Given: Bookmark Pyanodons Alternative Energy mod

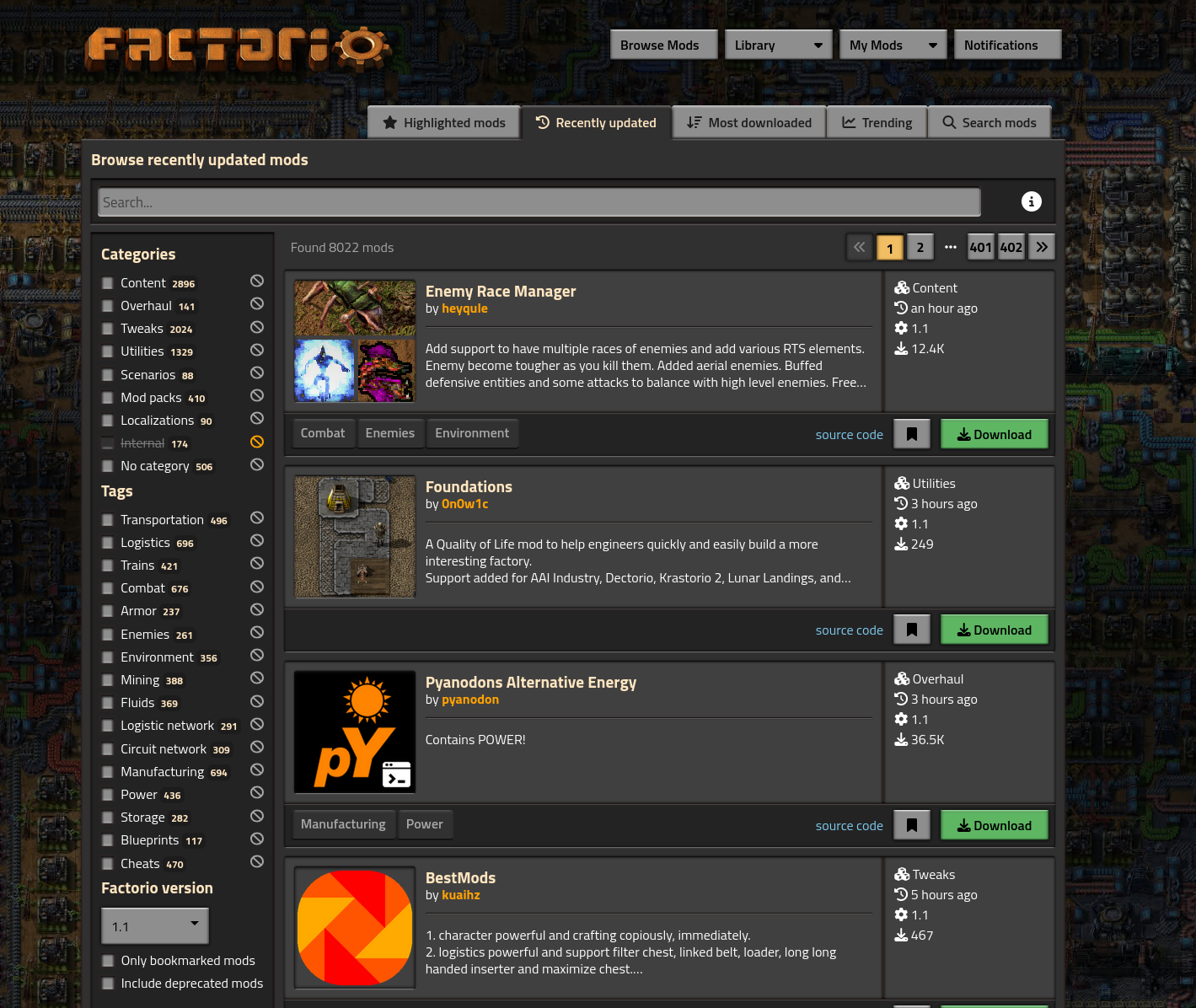Looking at the screenshot, I should [912, 825].
